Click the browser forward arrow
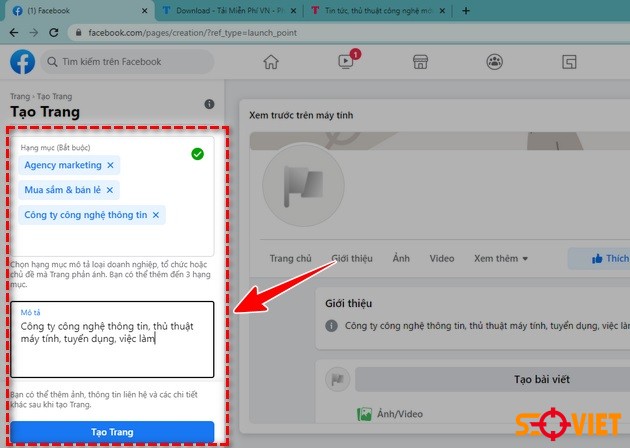630x448 pixels. click(34, 33)
